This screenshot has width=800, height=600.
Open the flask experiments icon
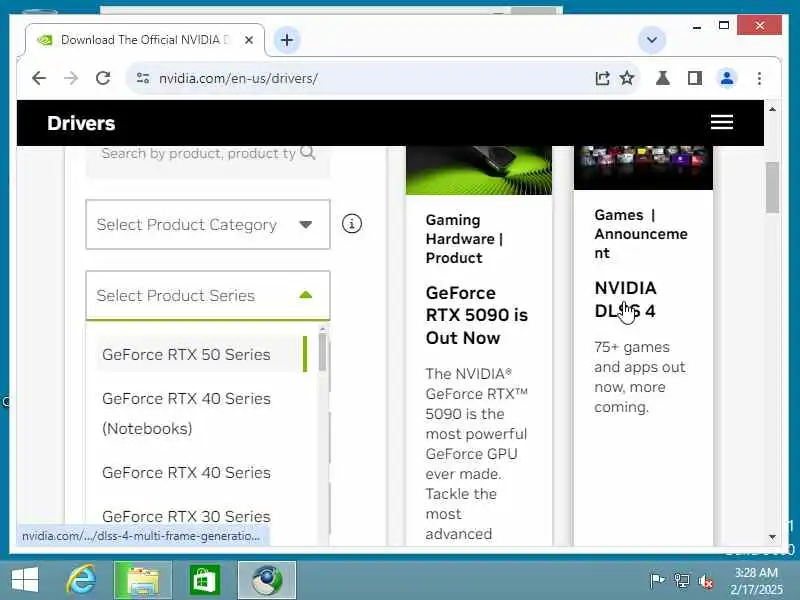pyautogui.click(x=663, y=78)
